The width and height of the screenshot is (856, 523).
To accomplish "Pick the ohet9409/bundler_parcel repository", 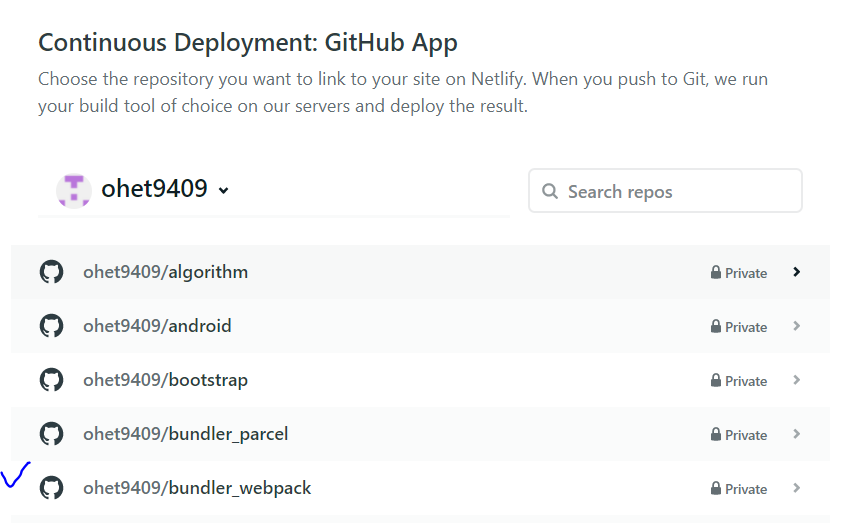I will tap(420, 434).
